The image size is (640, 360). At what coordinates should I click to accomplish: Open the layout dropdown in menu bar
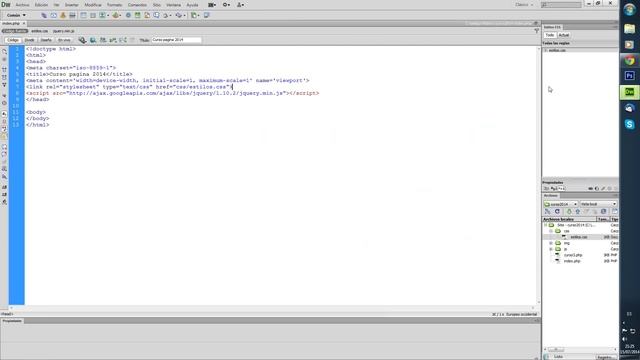[212, 5]
